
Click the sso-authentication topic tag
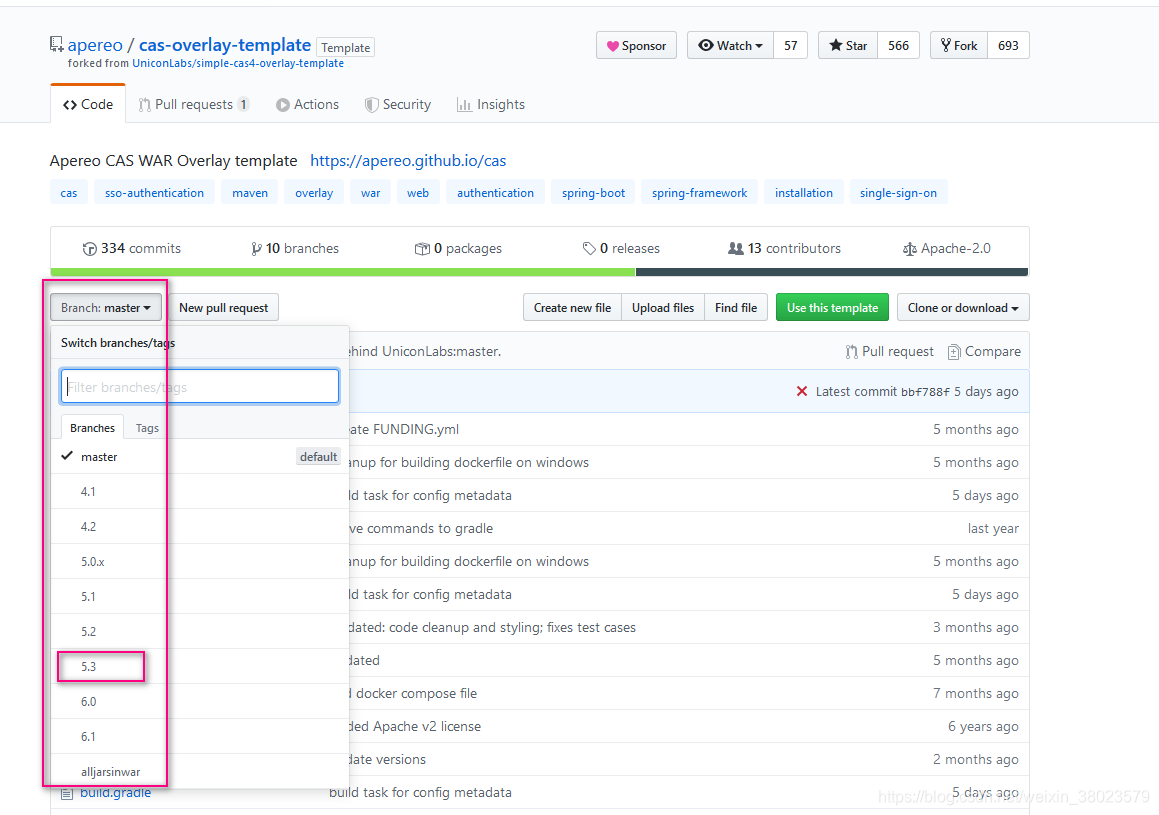point(154,192)
